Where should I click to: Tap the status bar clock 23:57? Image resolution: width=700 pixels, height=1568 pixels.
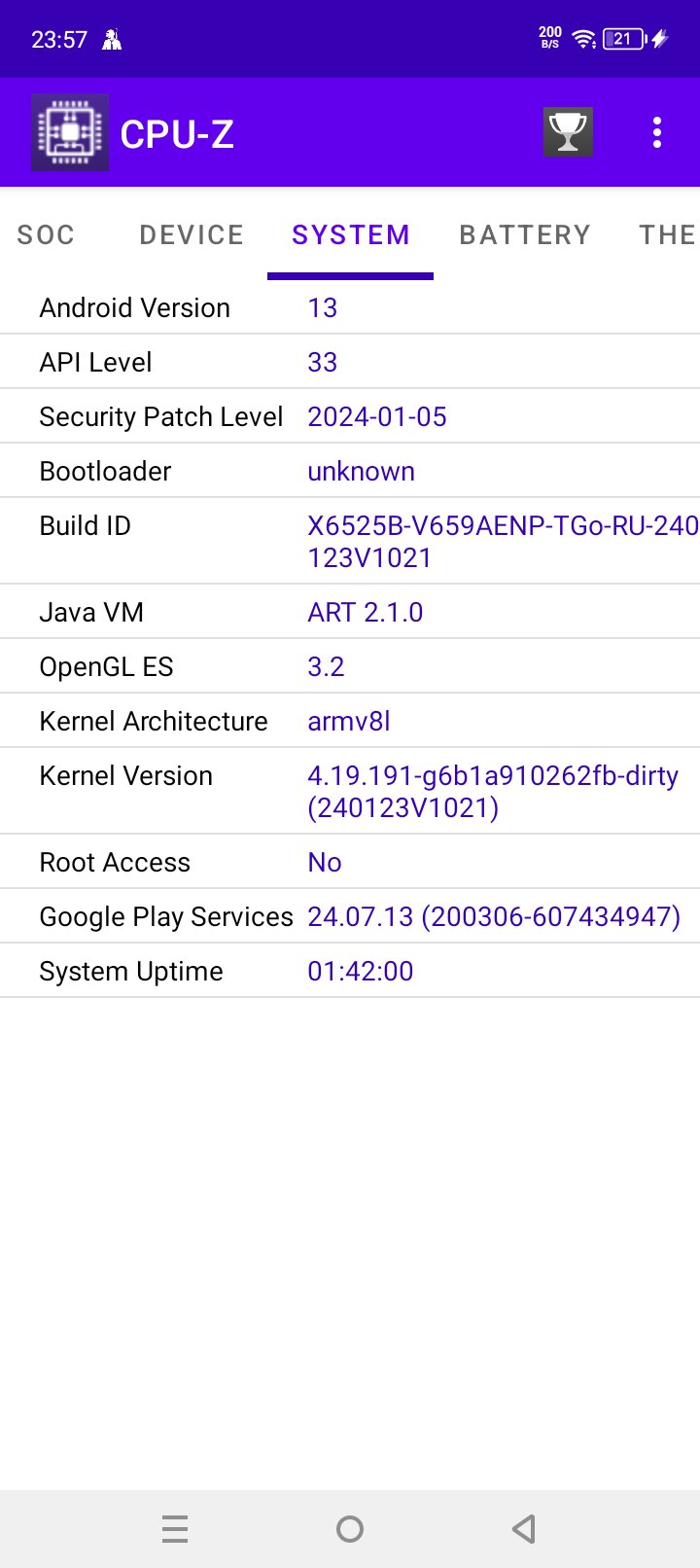pyautogui.click(x=59, y=40)
